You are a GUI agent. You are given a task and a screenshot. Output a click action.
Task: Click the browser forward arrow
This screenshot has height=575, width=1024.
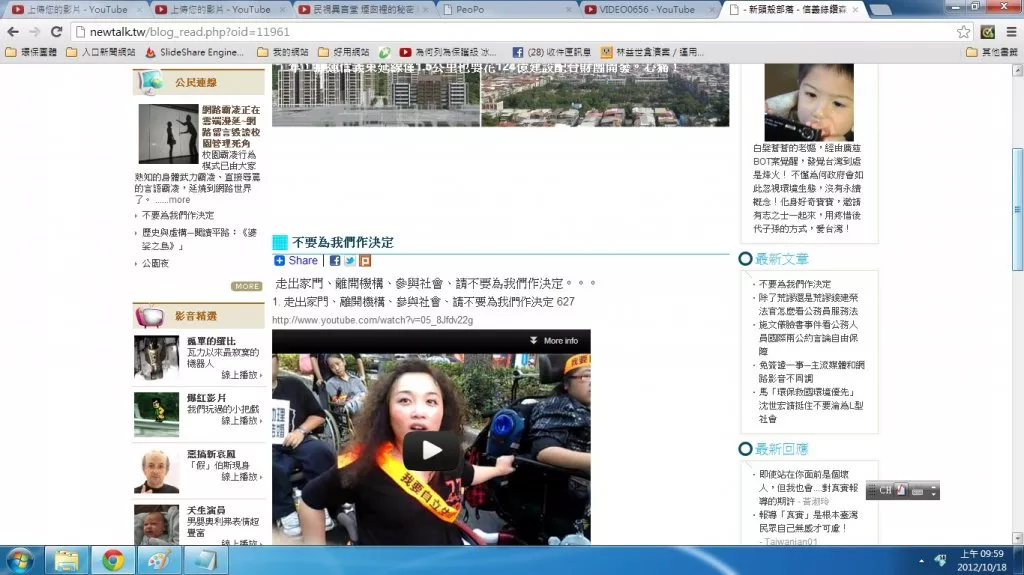[x=35, y=31]
